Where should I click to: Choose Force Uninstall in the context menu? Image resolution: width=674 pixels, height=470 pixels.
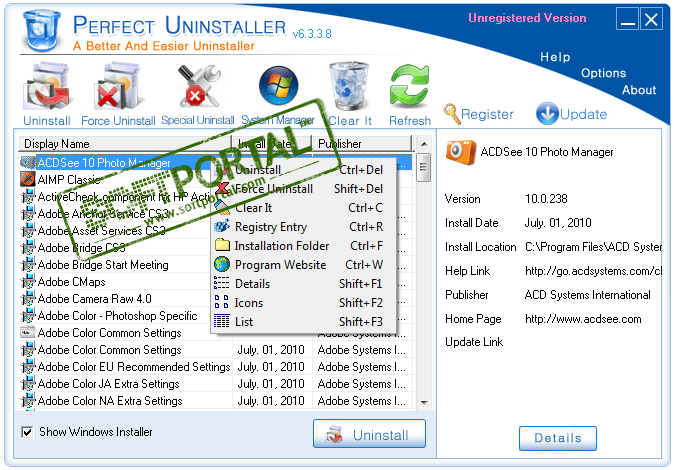coord(303,189)
